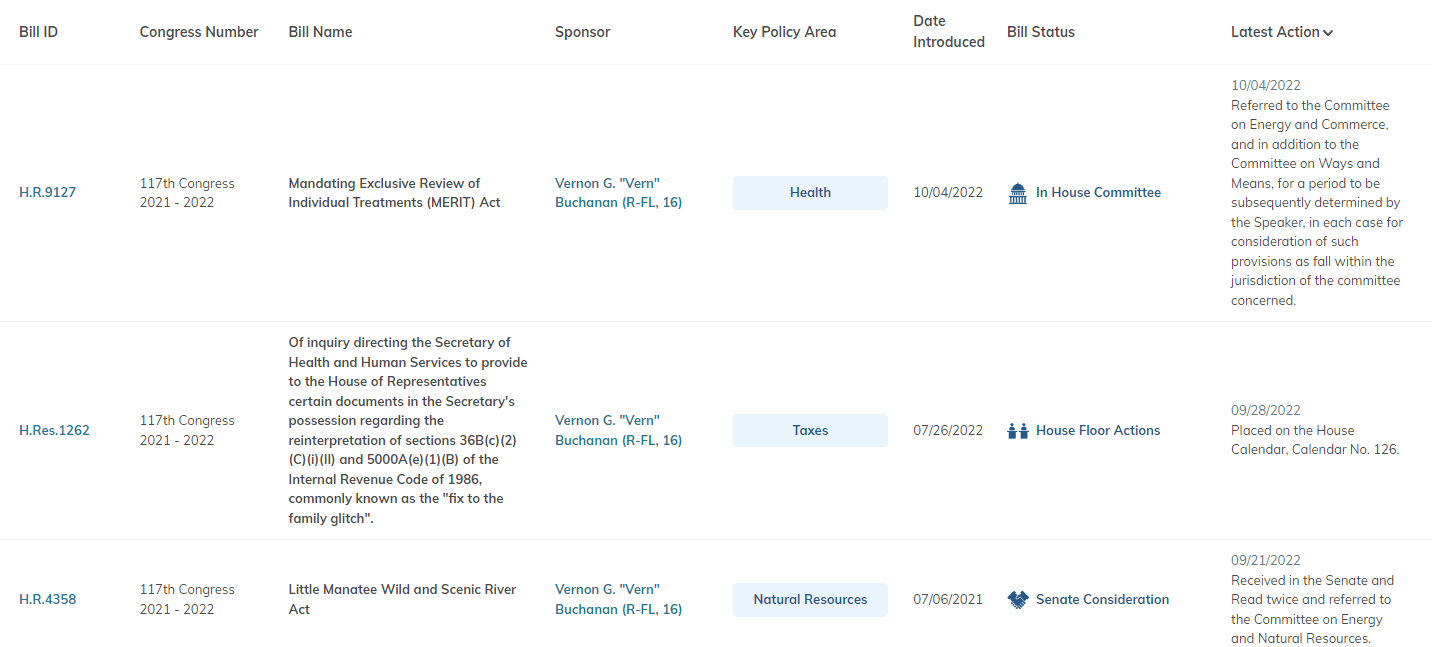Open Vern Buchanan sponsor link for MERIT Act

click(x=618, y=193)
